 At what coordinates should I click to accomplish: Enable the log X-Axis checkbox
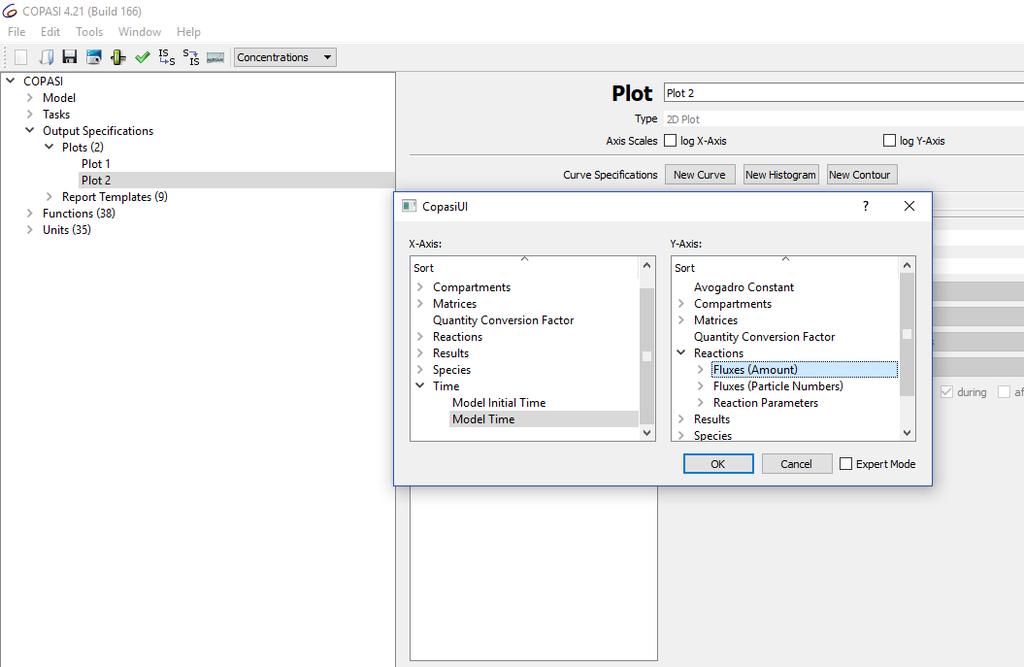point(670,140)
